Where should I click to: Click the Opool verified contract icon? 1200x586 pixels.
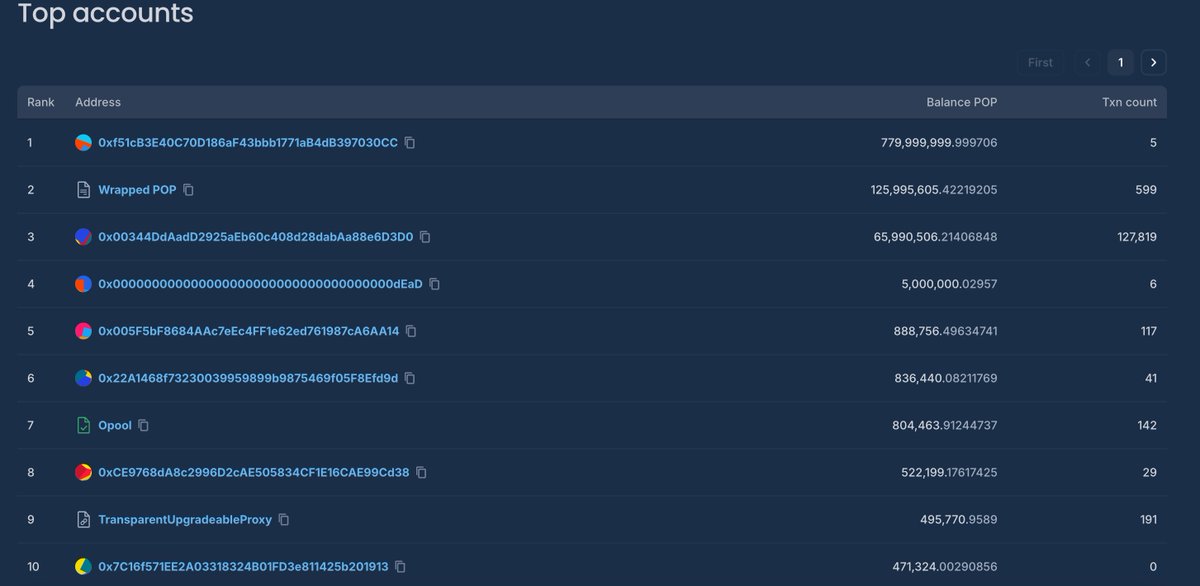coord(84,425)
